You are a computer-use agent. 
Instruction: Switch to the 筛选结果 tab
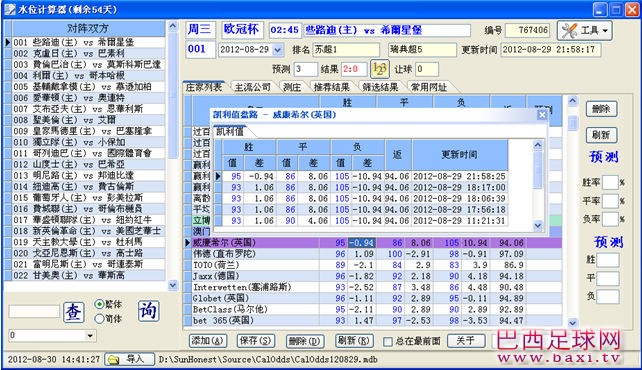coord(380,87)
